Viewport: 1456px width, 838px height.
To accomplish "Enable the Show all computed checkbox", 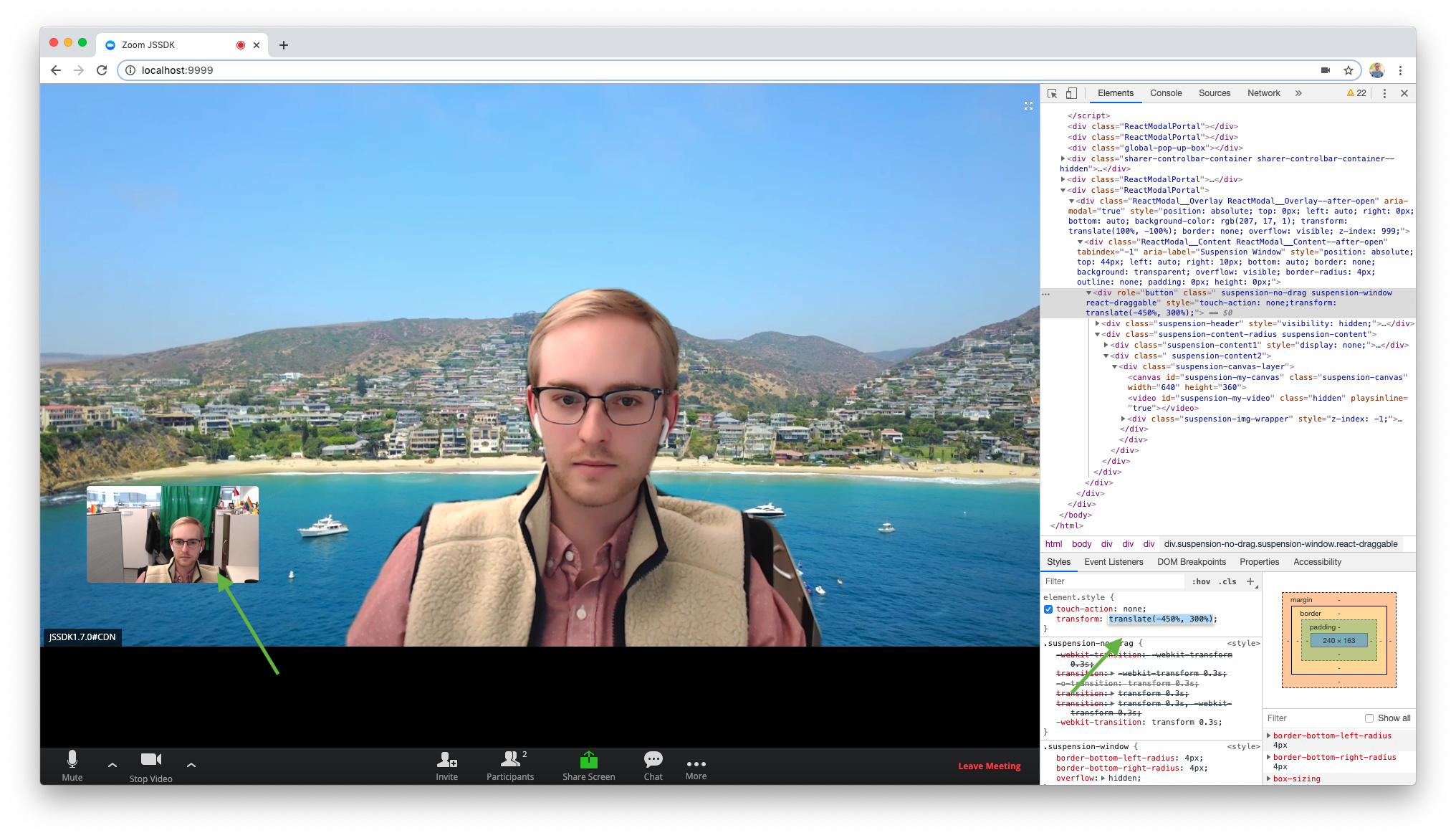I will pos(1369,718).
